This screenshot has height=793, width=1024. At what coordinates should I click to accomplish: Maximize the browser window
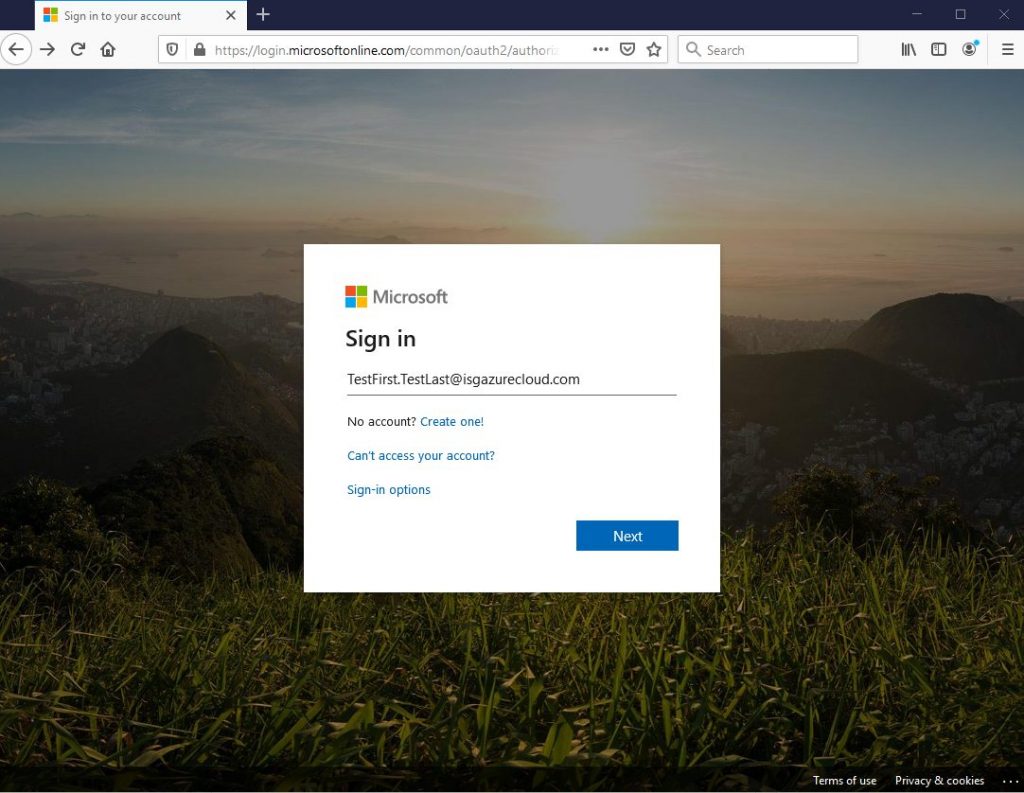point(960,14)
